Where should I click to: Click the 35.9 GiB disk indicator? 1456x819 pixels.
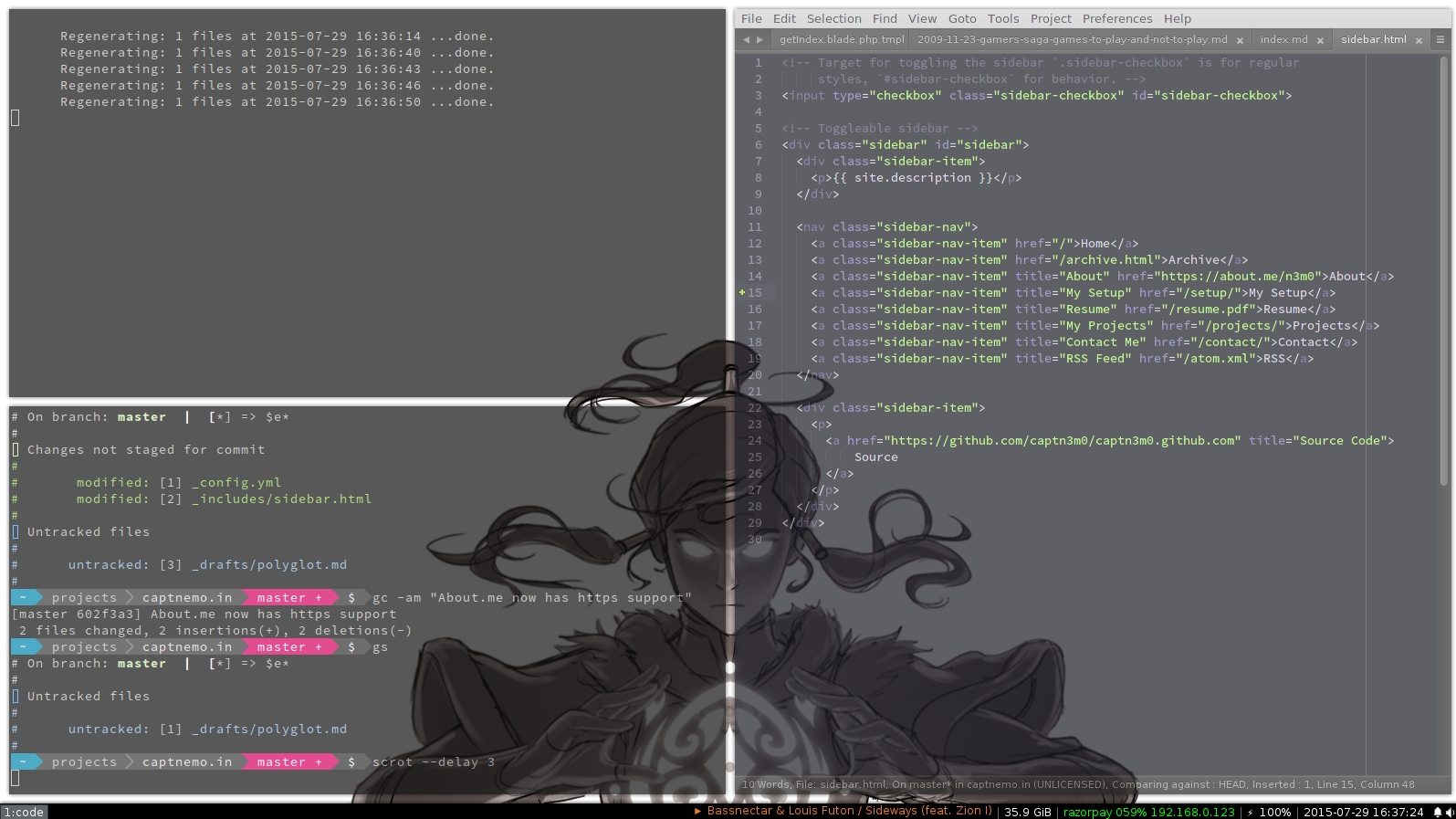(1028, 812)
